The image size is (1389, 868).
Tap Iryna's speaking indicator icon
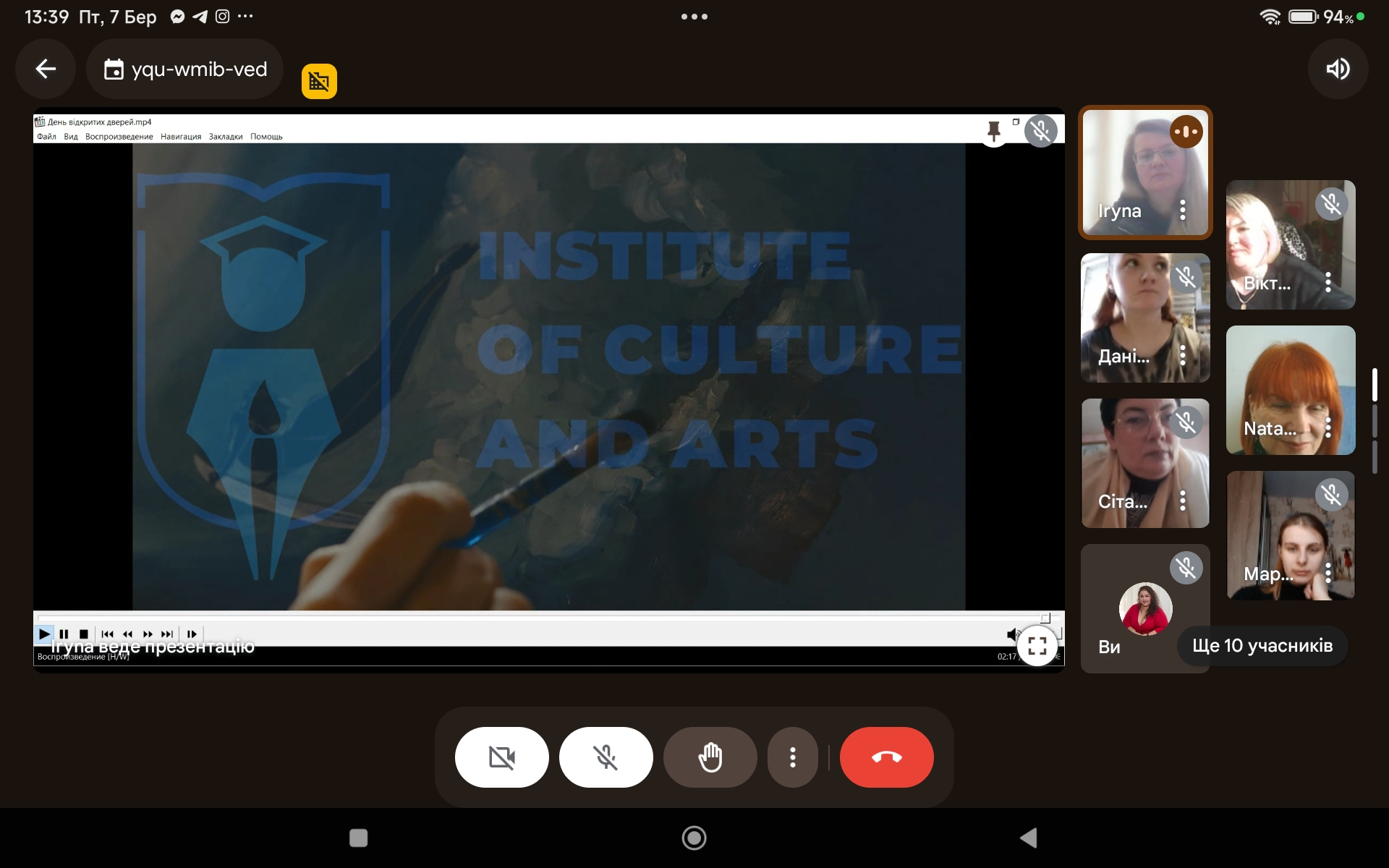(1186, 132)
